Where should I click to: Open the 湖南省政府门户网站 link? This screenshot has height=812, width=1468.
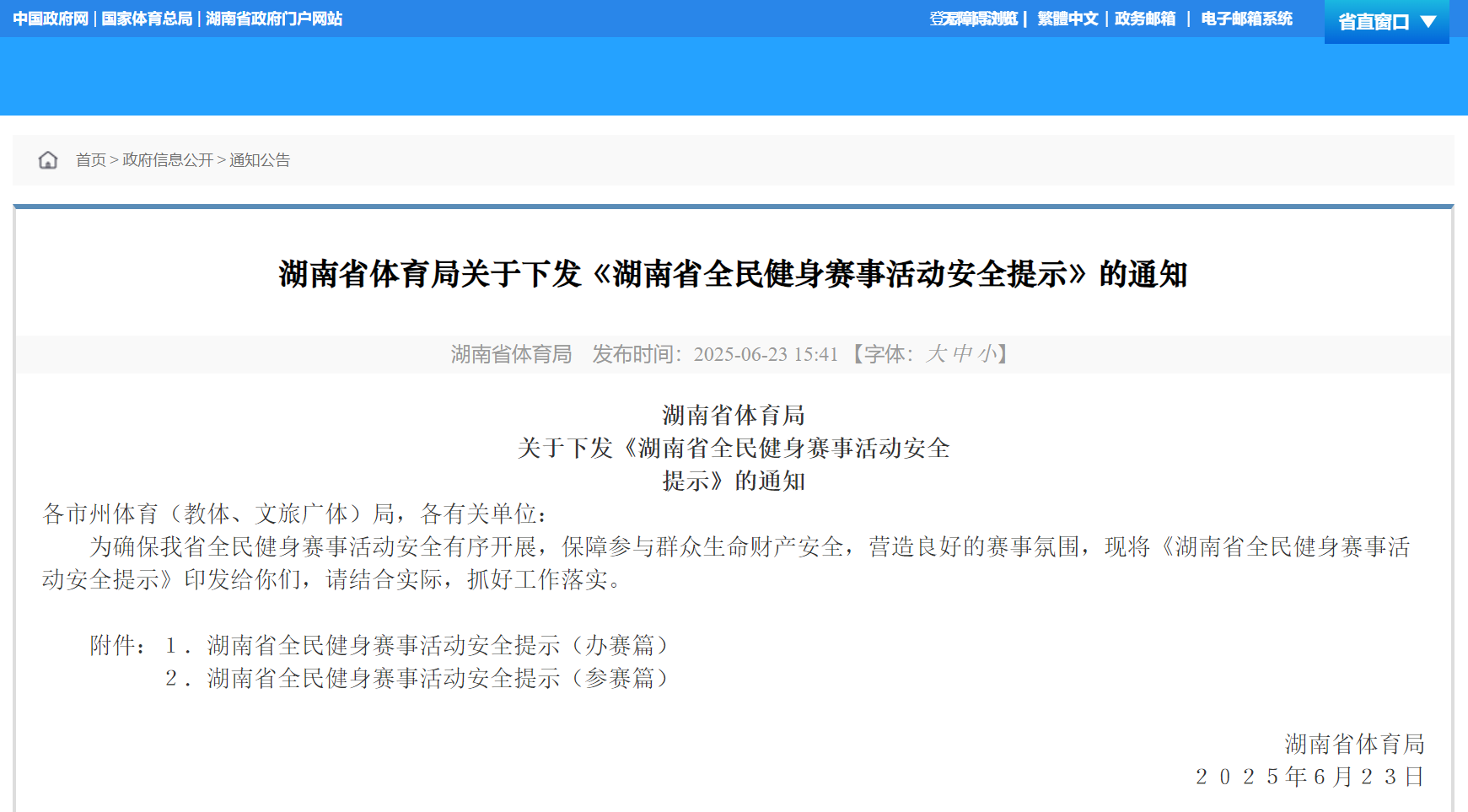tap(274, 19)
